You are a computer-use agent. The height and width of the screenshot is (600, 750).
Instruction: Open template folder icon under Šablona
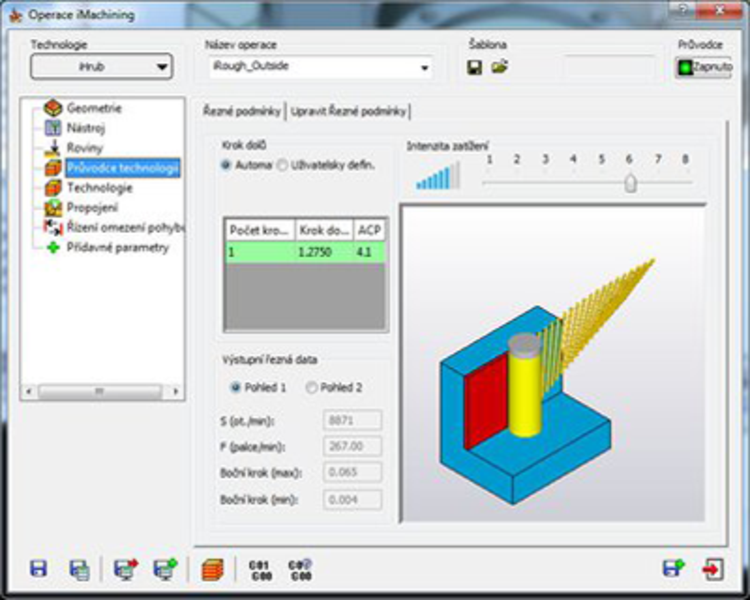(498, 68)
